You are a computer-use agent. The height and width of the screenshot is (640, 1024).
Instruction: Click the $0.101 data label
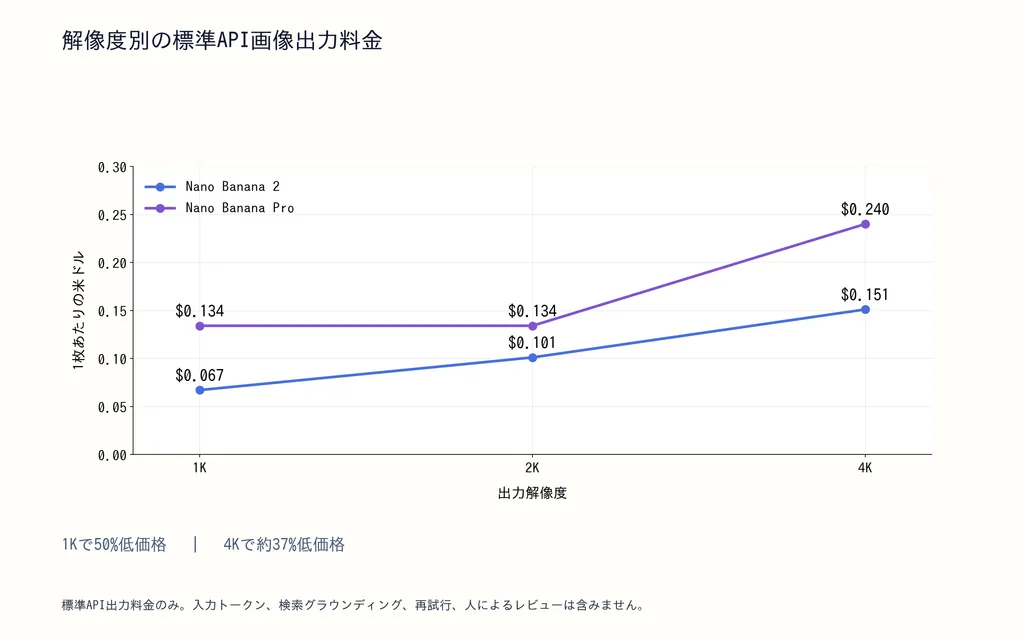click(x=532, y=343)
